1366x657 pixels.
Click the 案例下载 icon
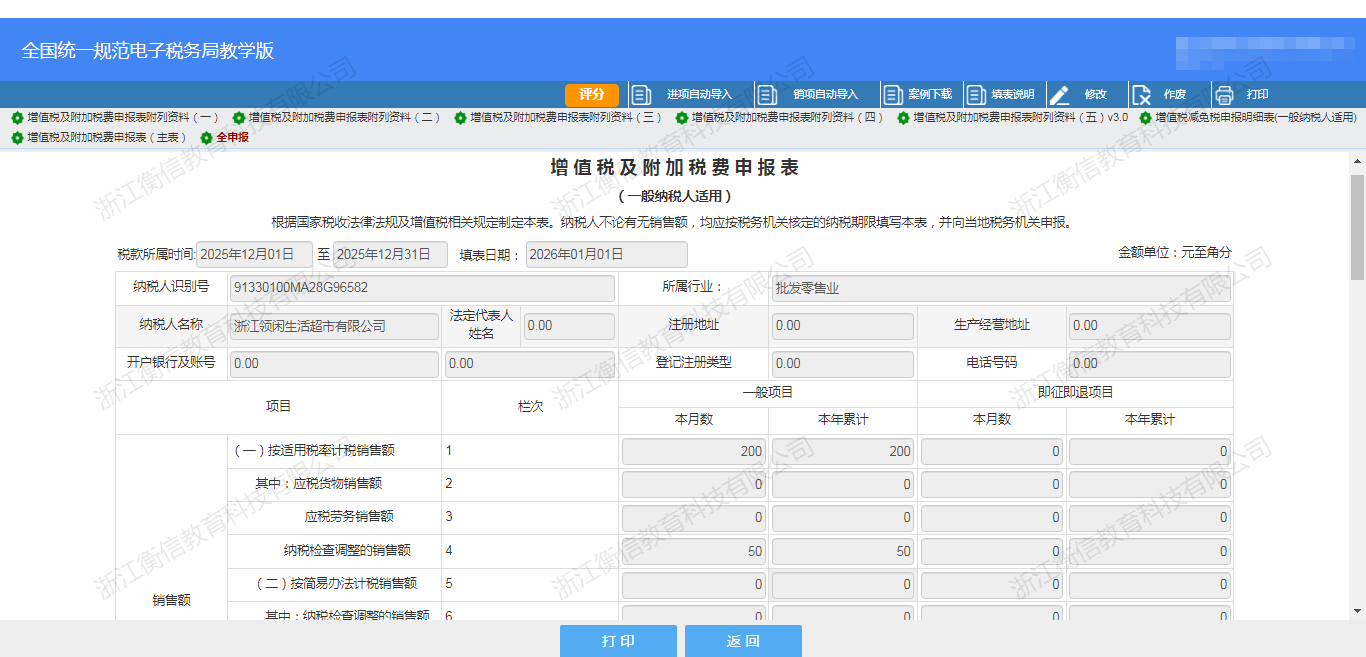893,95
